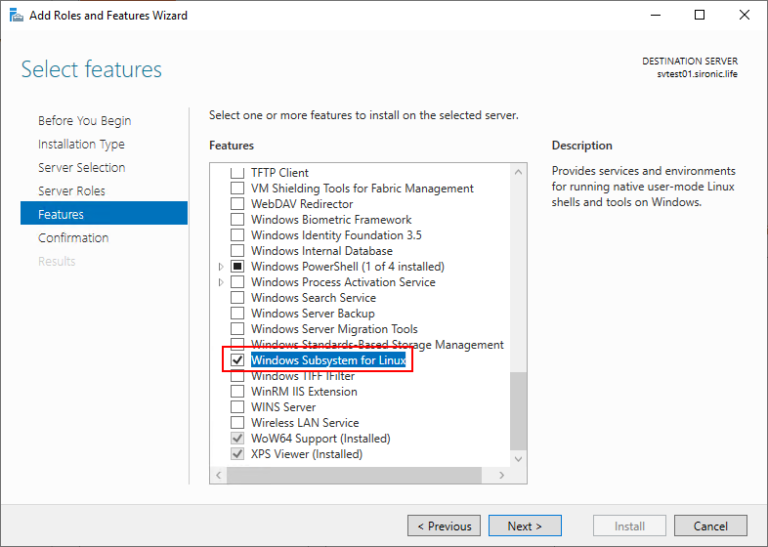This screenshot has height=547, width=768.
Task: Go back with the Previous button
Action: click(444, 526)
